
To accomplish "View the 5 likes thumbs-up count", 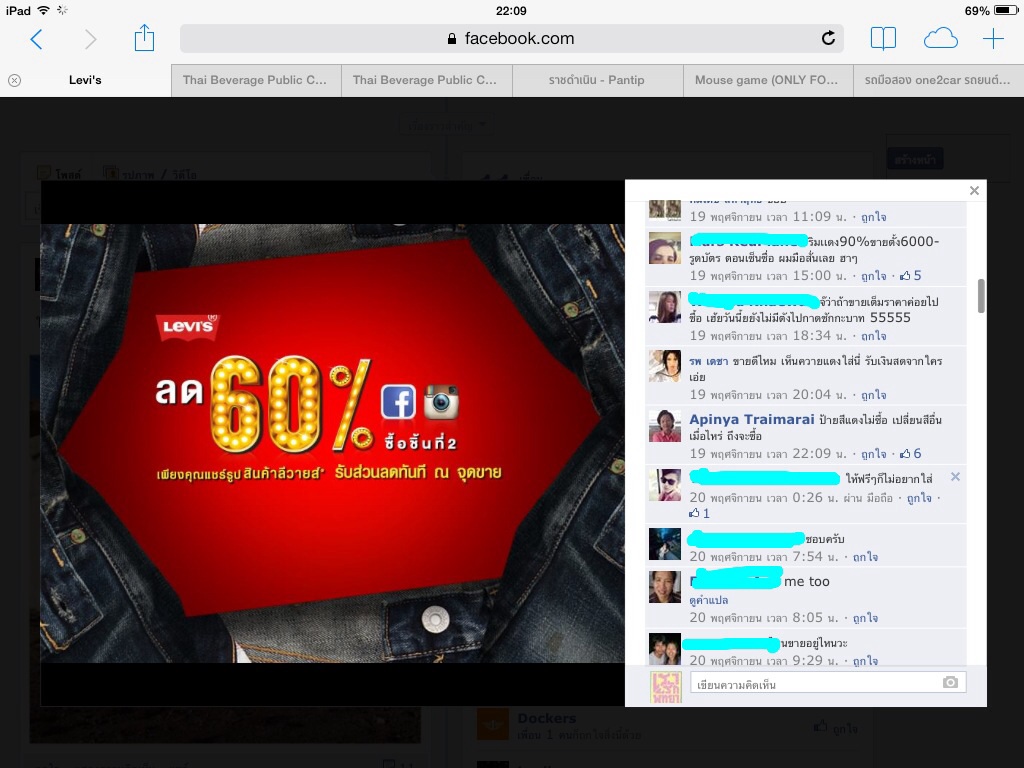I will click(910, 276).
